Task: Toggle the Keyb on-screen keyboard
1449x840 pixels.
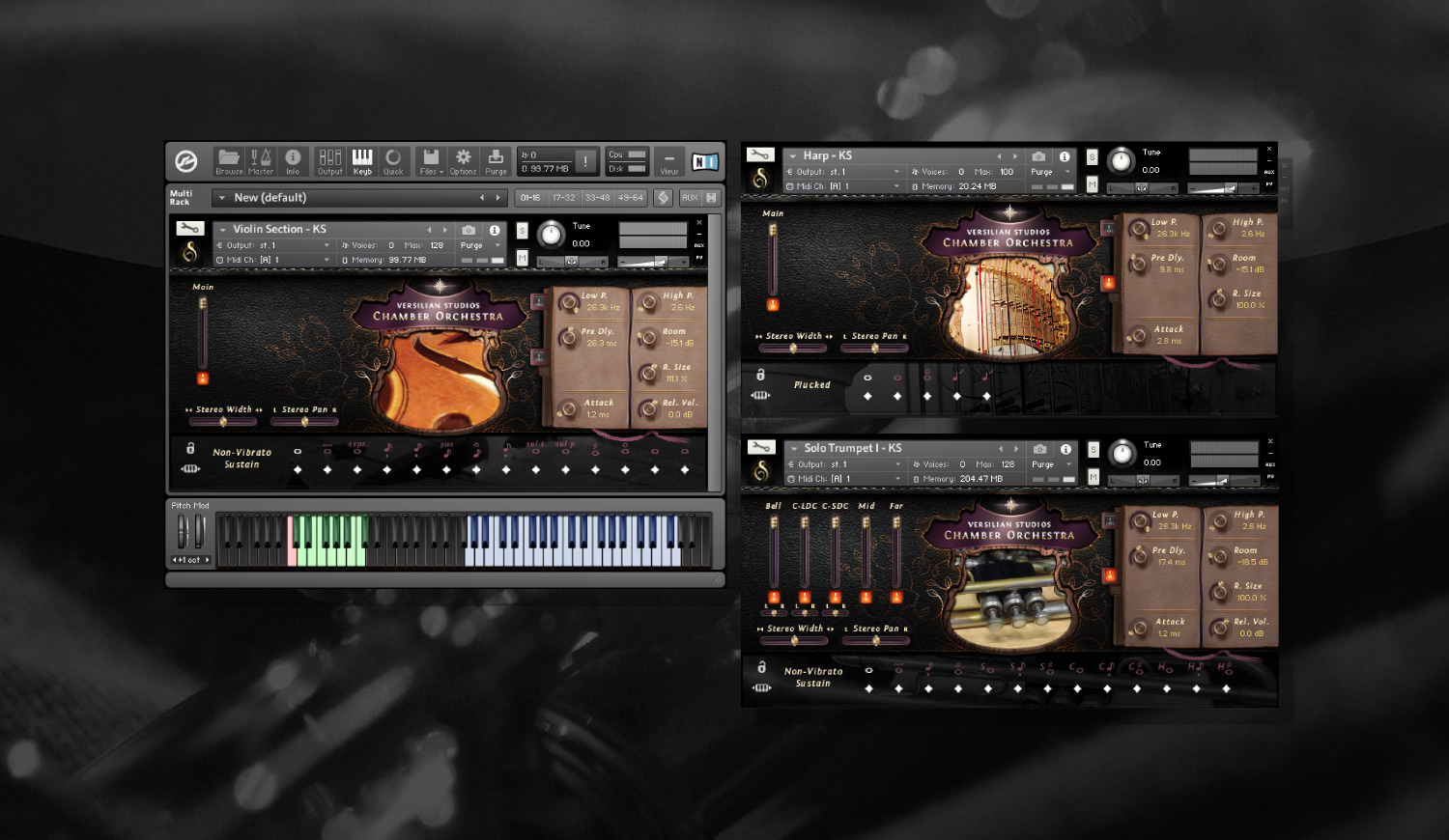Action: point(362,161)
